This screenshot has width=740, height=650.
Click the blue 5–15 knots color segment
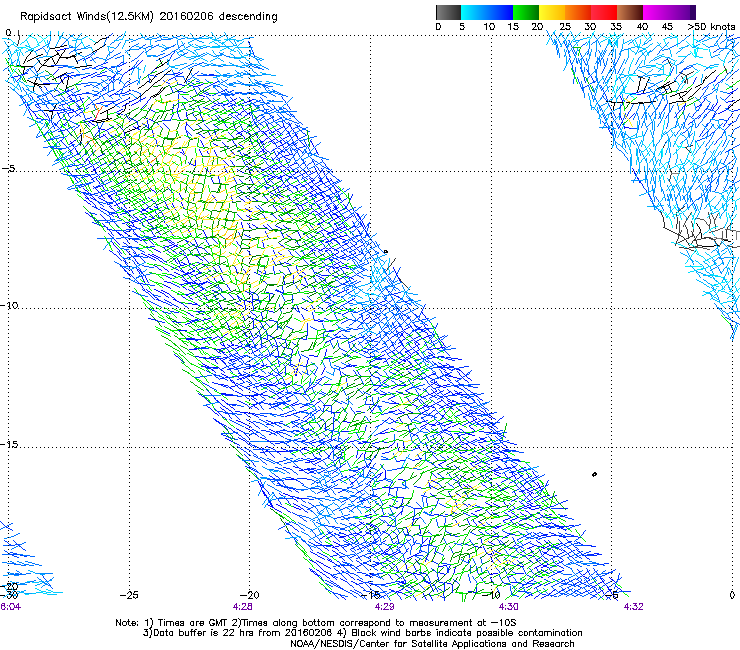click(487, 12)
